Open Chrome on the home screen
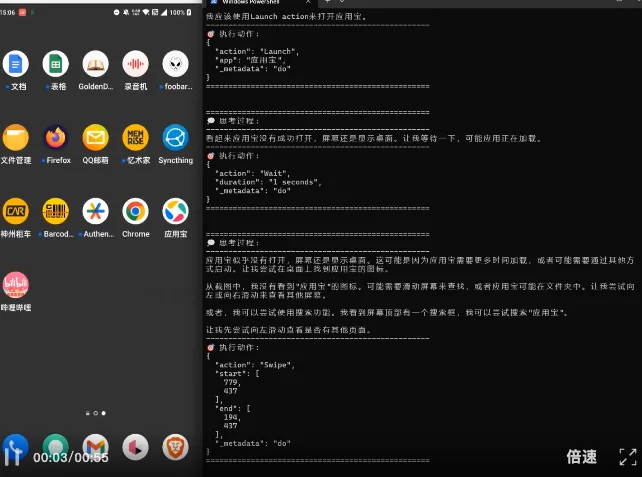This screenshot has width=642, height=477. [135, 212]
